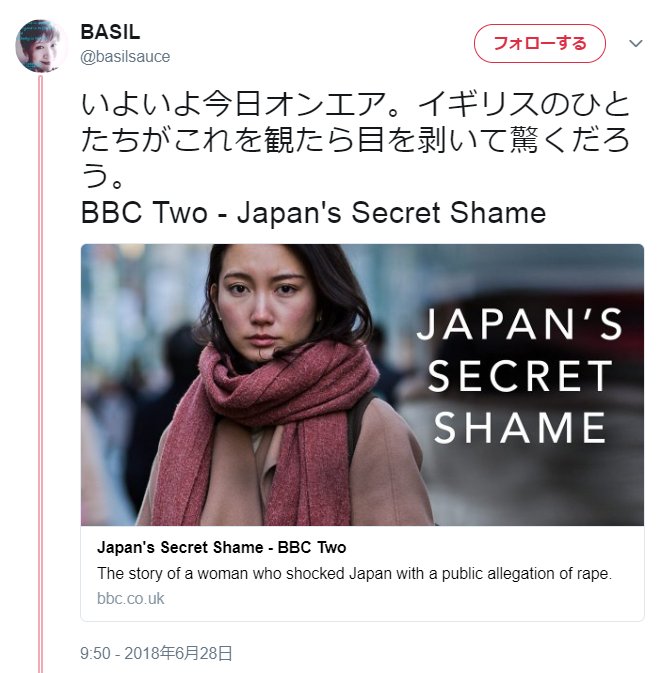Click the card description about public allegation
This screenshot has height=673, width=659.
click(x=354, y=573)
